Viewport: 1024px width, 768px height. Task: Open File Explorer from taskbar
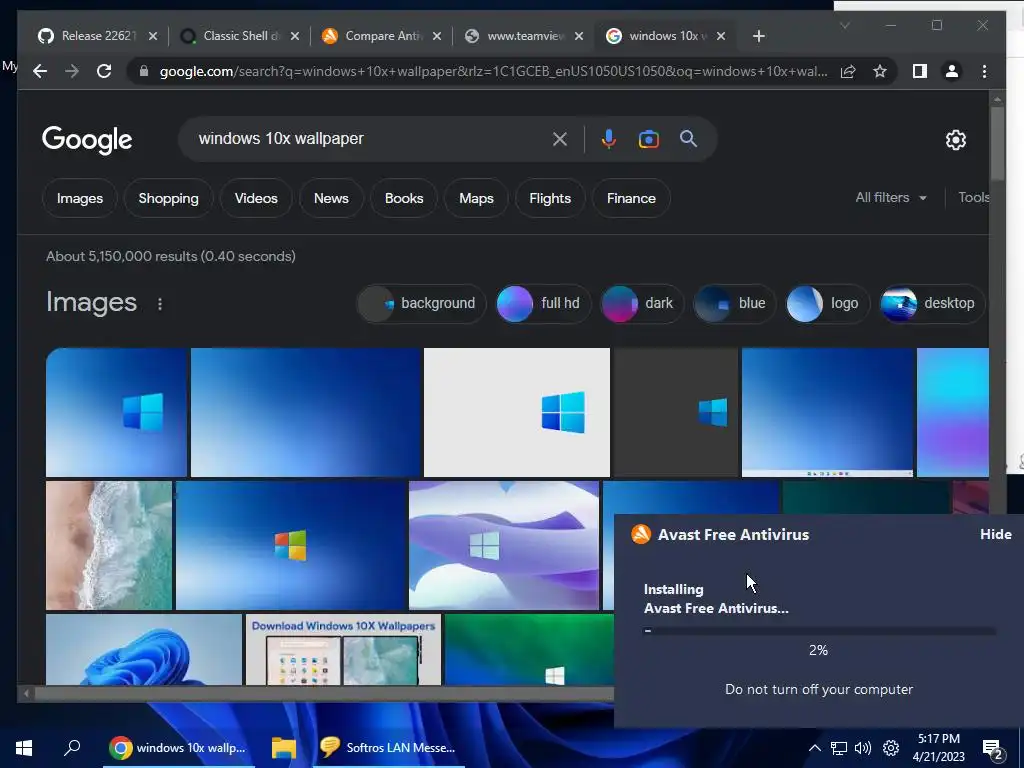(x=284, y=748)
